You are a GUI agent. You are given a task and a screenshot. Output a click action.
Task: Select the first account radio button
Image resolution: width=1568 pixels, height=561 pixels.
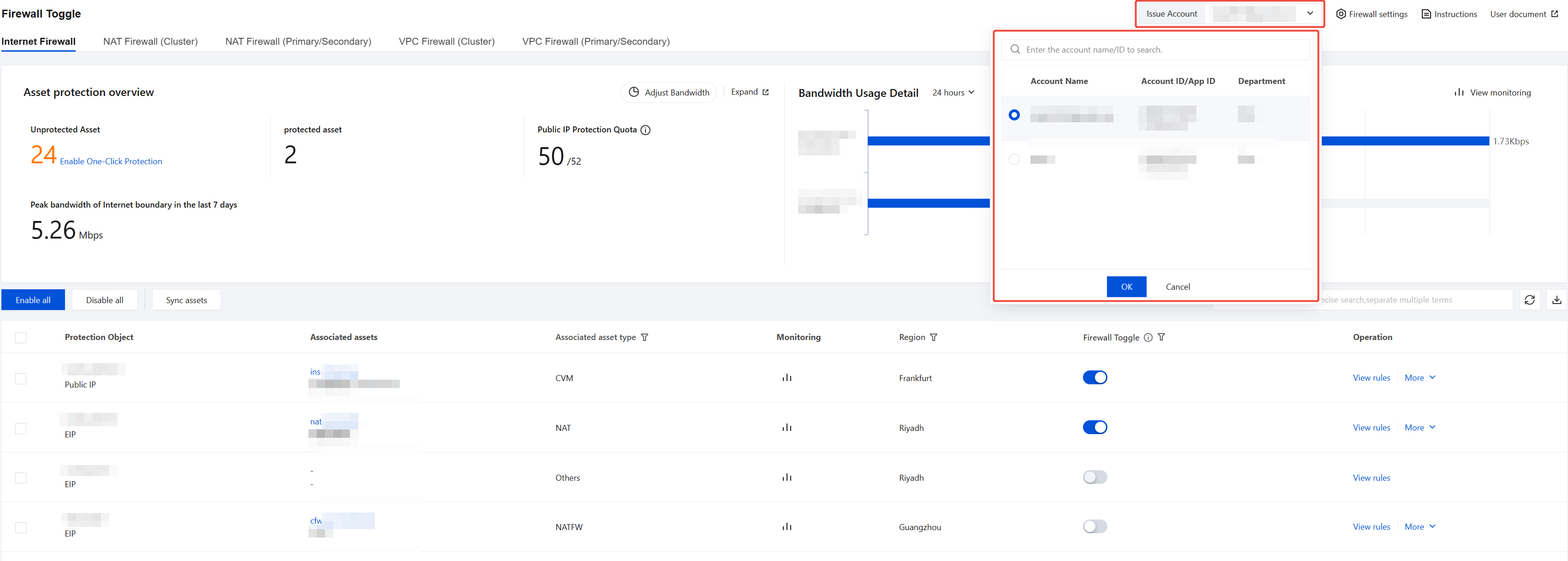pyautogui.click(x=1014, y=114)
